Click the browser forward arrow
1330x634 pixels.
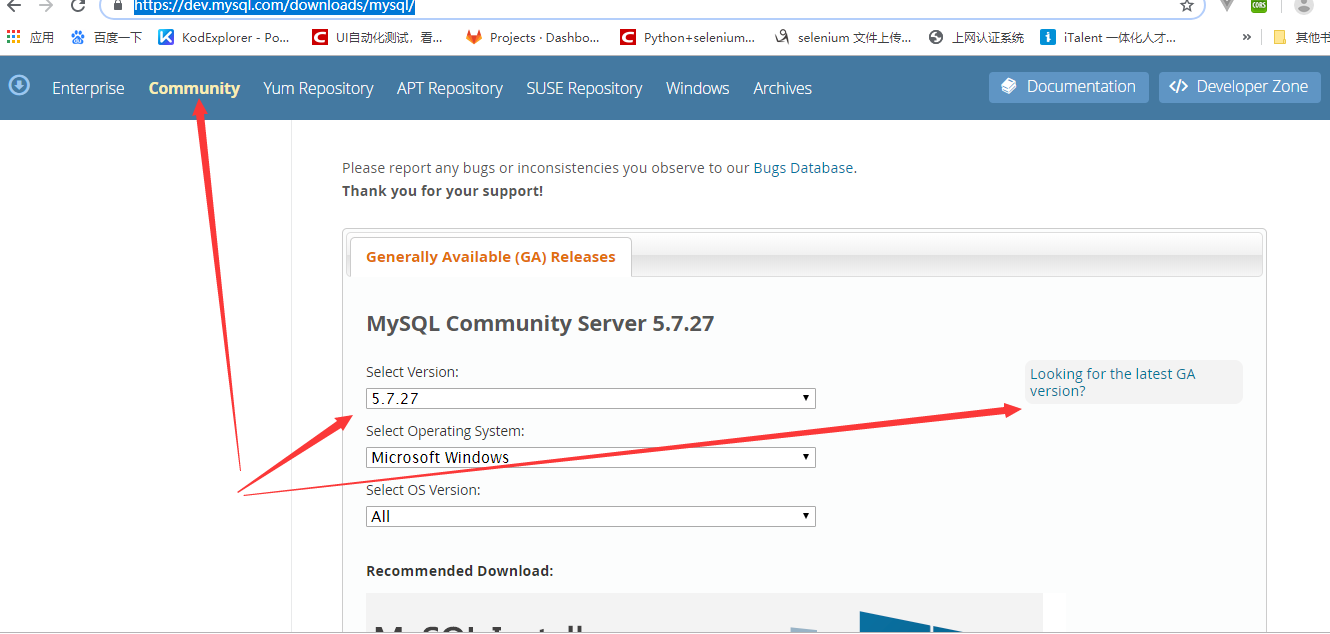click(x=46, y=5)
